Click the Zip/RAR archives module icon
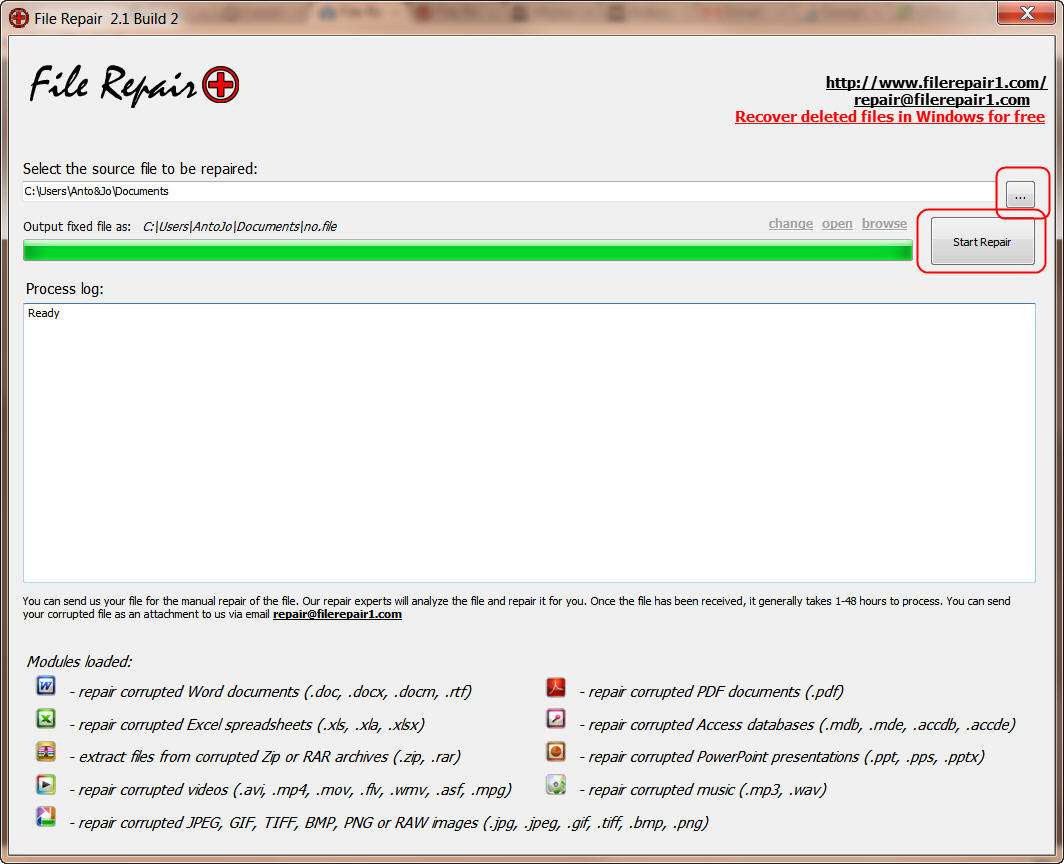Screen dimensions: 1064x864 45,751
